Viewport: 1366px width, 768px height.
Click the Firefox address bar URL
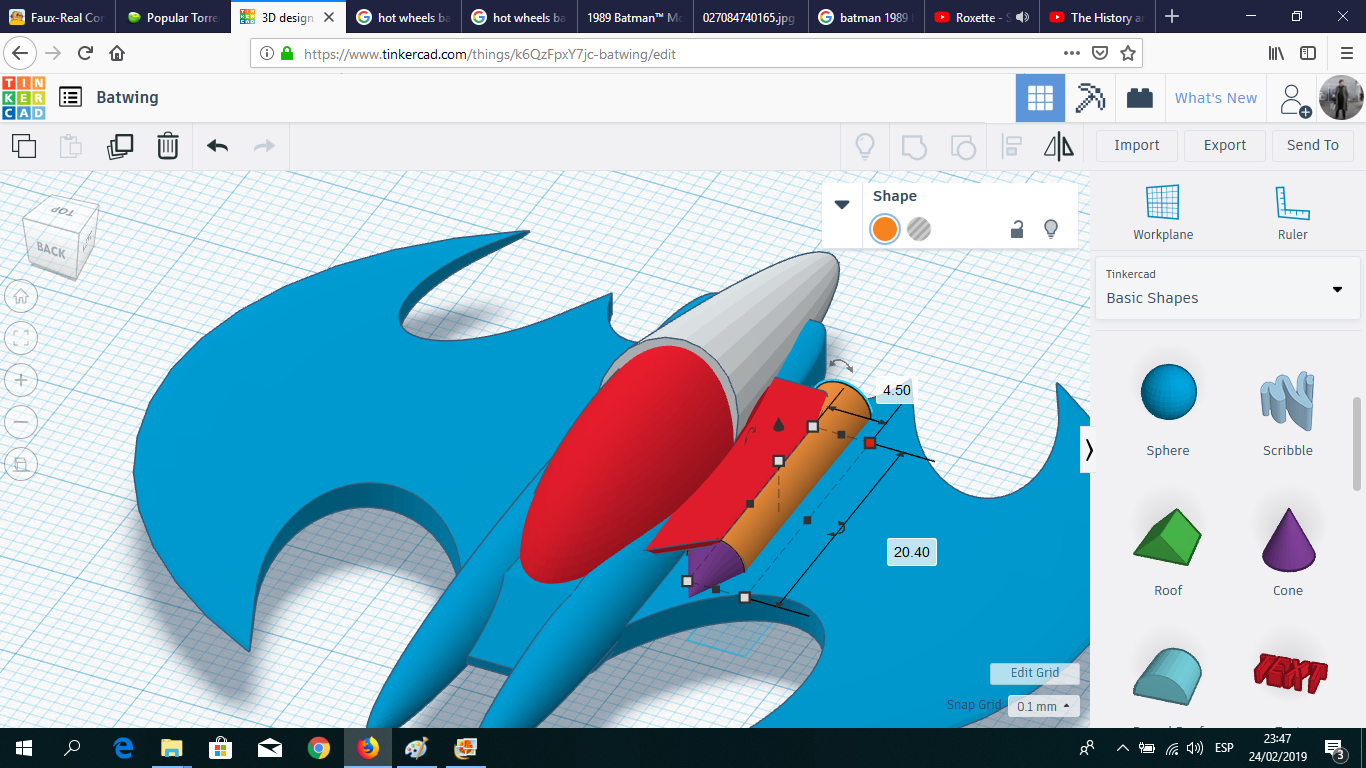(x=490, y=54)
